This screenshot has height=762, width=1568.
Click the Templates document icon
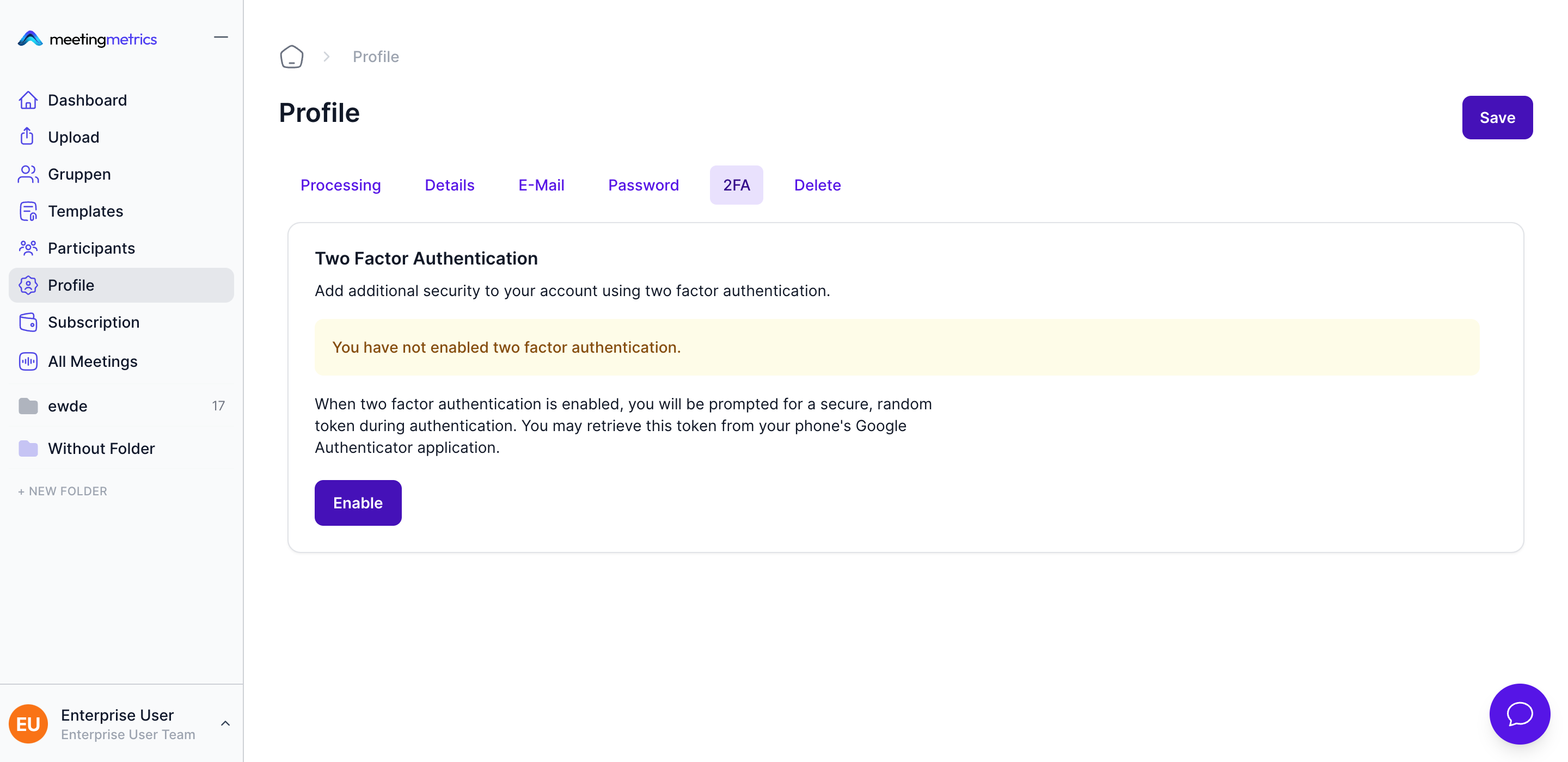pyautogui.click(x=28, y=211)
